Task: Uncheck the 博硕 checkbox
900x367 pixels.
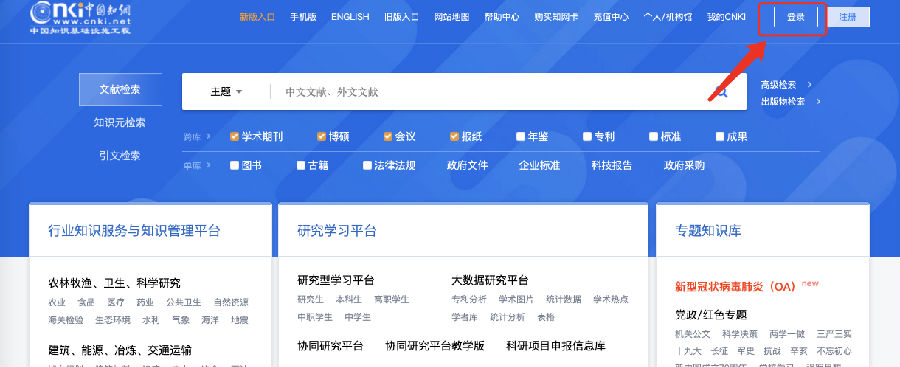Action: click(321, 137)
